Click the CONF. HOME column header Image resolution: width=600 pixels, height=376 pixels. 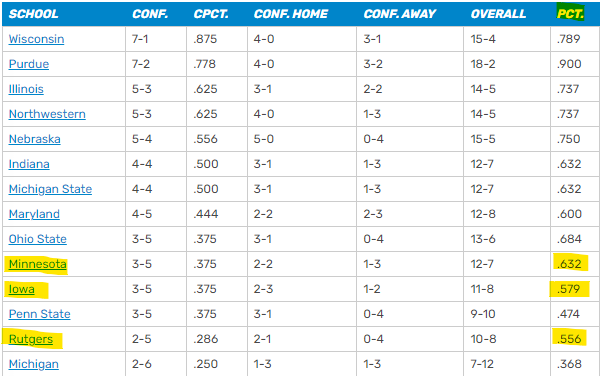click(x=290, y=14)
